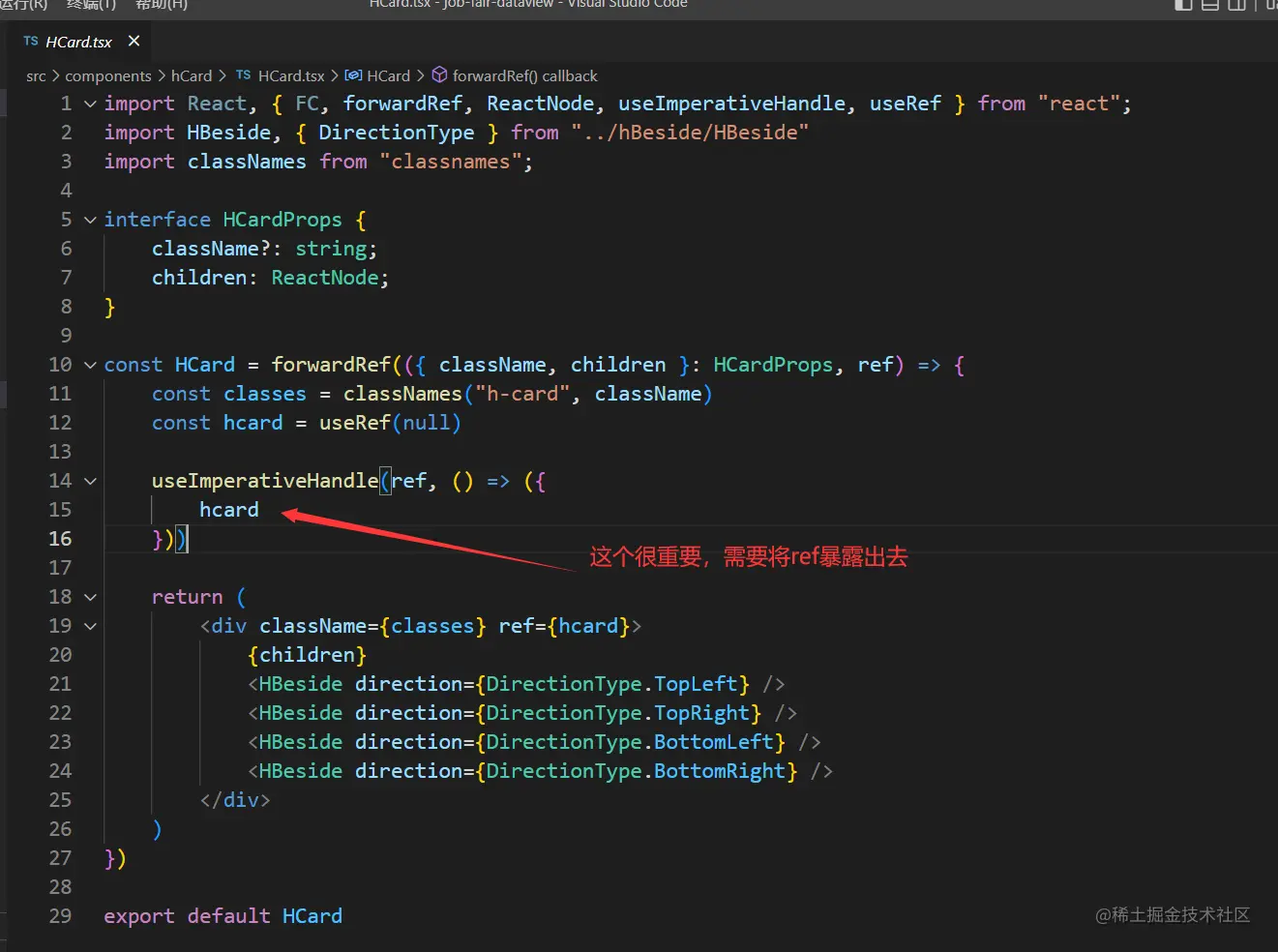Toggle the primary side bar layout icon
The height and width of the screenshot is (952, 1278).
pos(1183,4)
